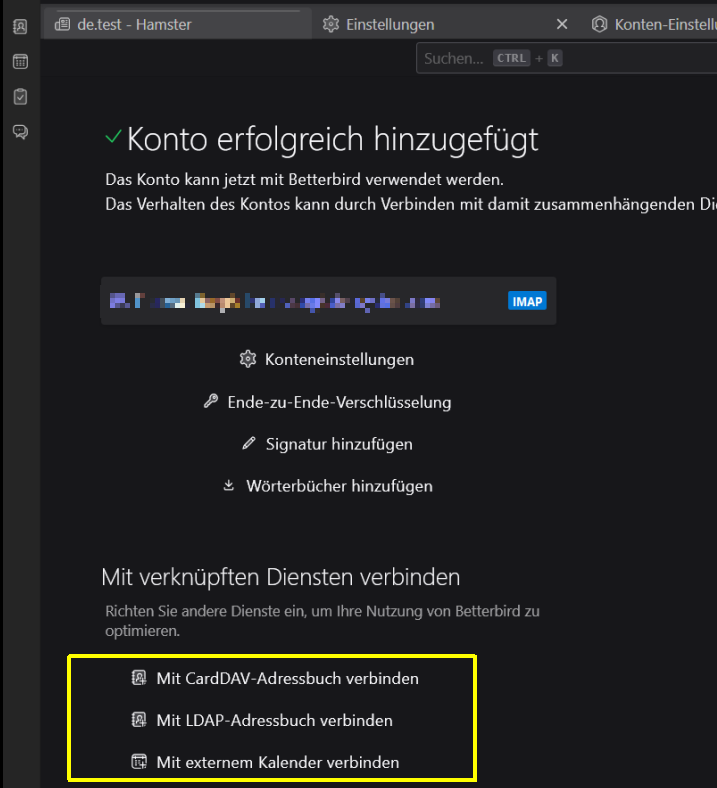Click the gear icon beside Konteneinstellungen
The height and width of the screenshot is (788, 717).
[x=248, y=359]
